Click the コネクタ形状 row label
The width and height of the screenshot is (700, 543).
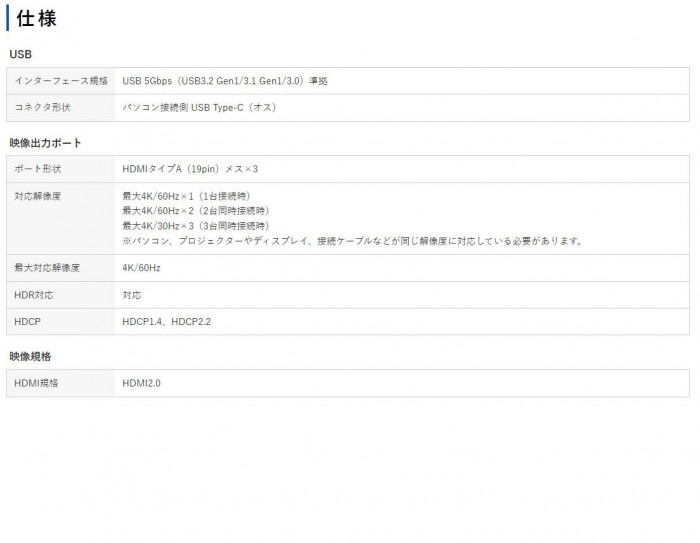(x=42, y=108)
